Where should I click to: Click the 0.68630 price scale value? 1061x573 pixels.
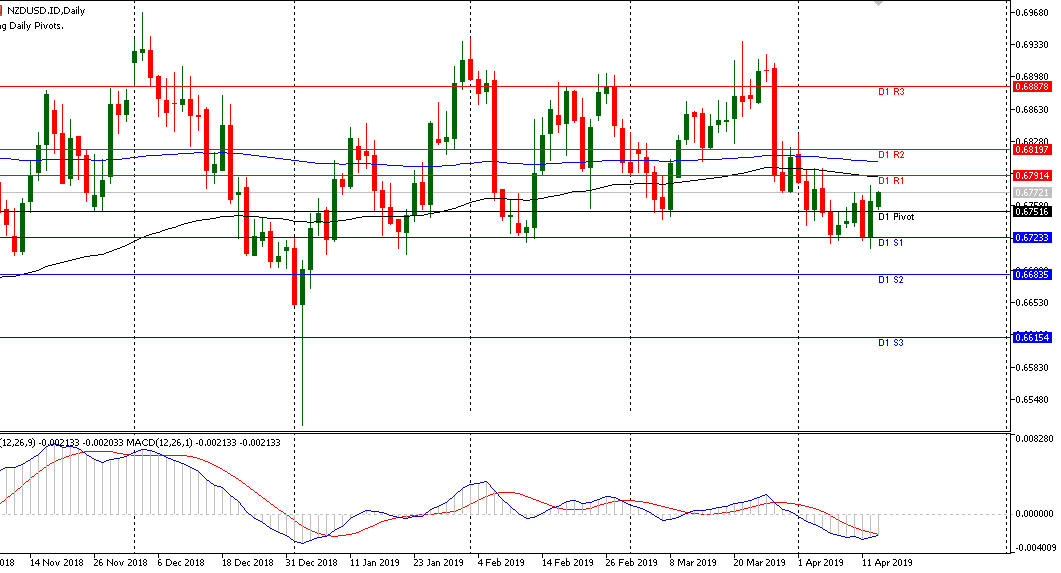1032,109
